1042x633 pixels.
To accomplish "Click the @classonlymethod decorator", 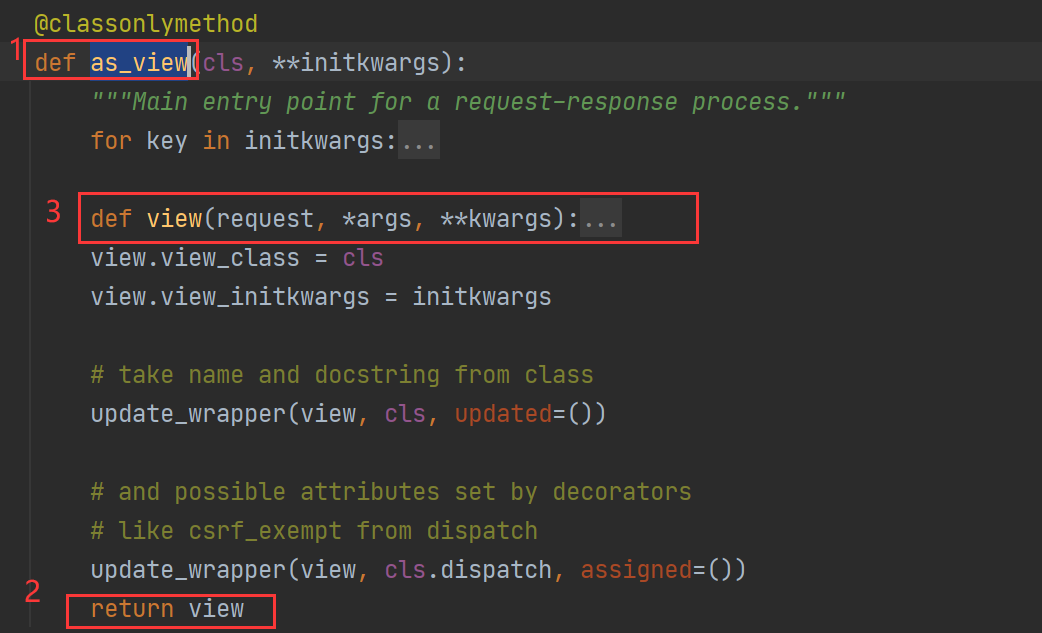I will (146, 24).
